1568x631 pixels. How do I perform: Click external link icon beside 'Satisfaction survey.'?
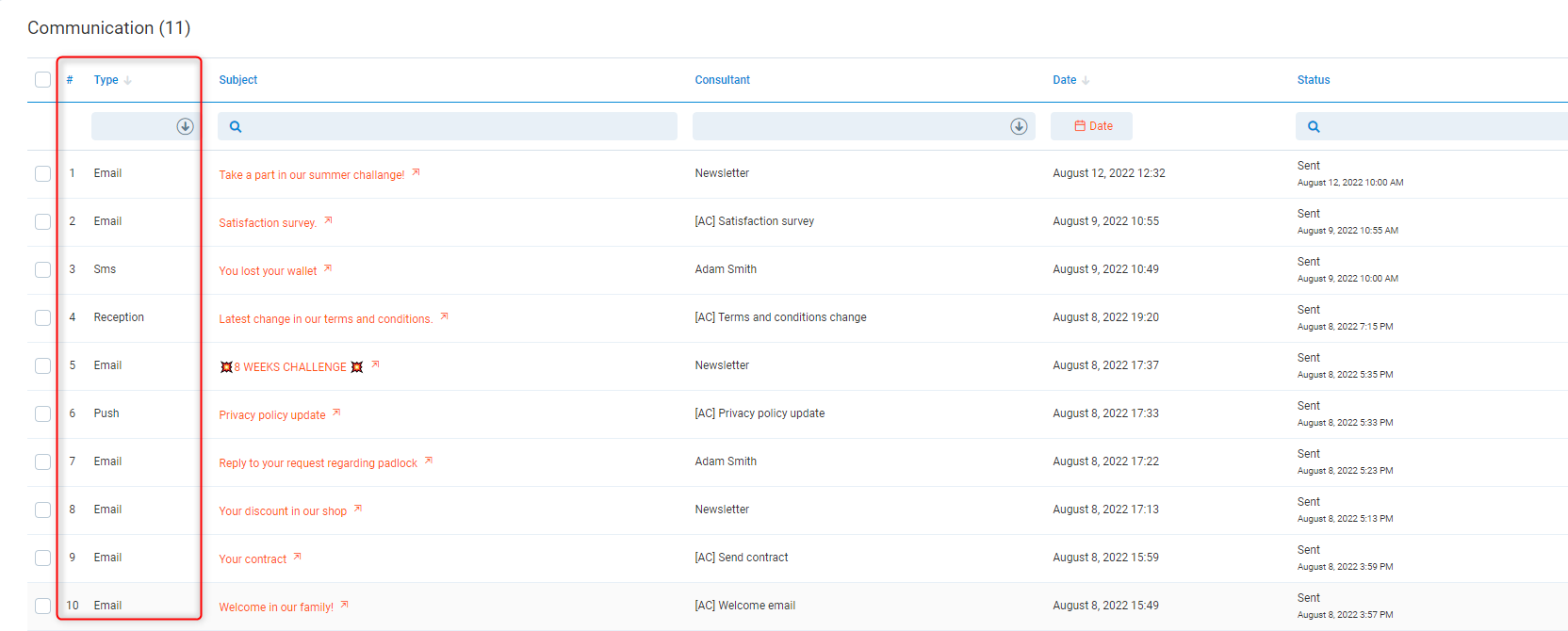[328, 220]
